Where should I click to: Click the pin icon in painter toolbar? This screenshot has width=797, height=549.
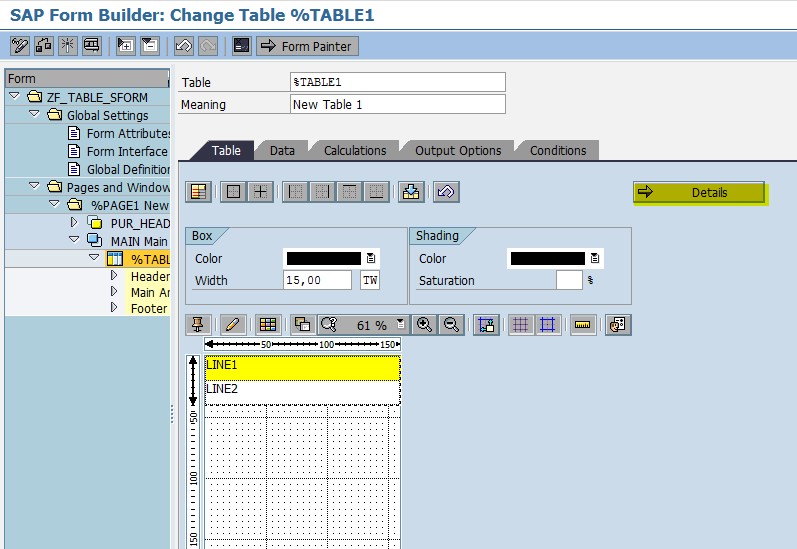pyautogui.click(x=198, y=324)
